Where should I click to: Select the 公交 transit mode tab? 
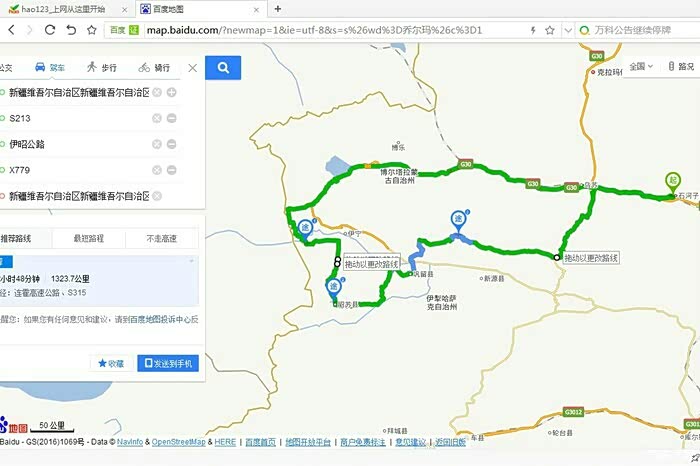pos(6,68)
